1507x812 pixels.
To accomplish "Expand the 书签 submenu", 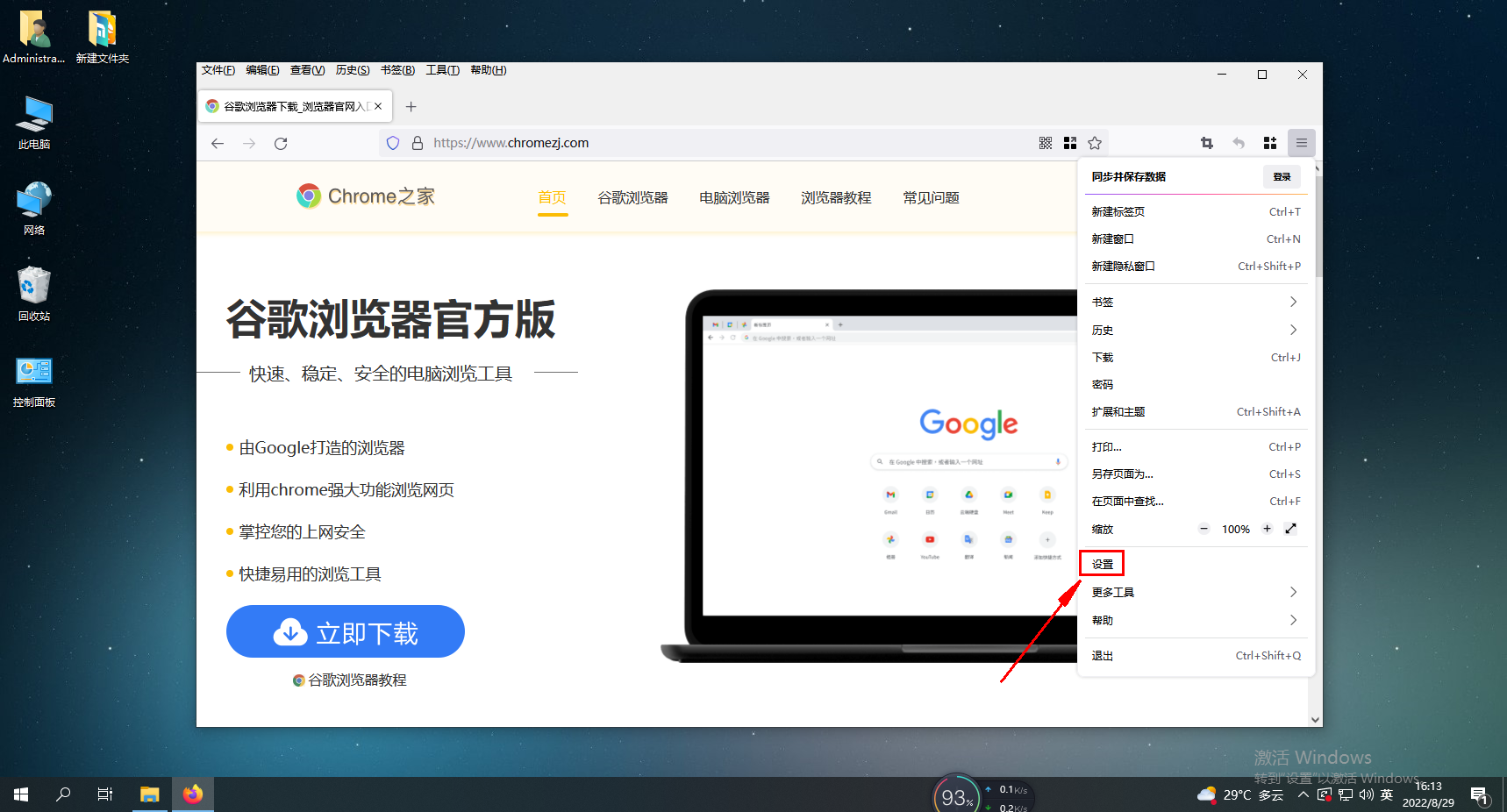I will point(1196,302).
